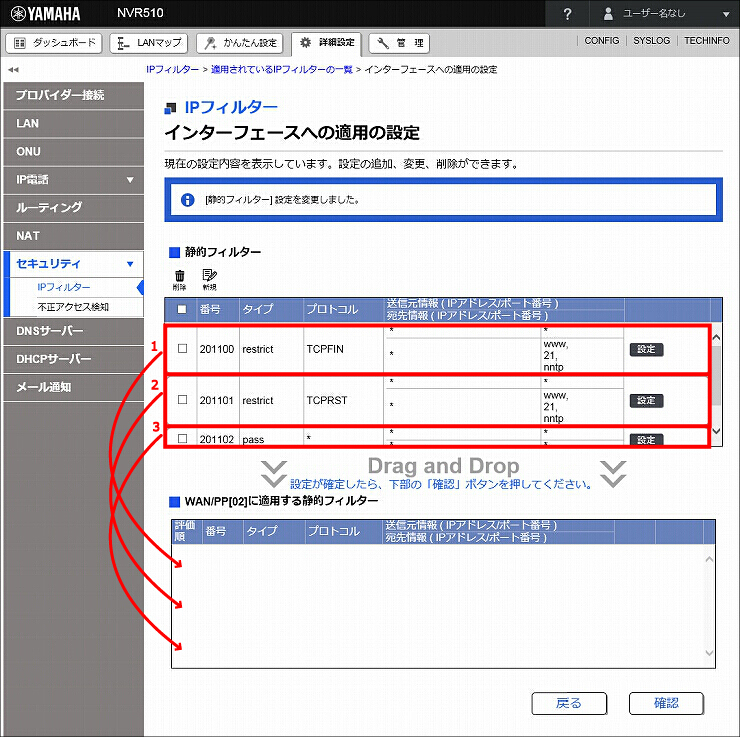Collapse sidebar with double-arrow icon

(x=13, y=69)
